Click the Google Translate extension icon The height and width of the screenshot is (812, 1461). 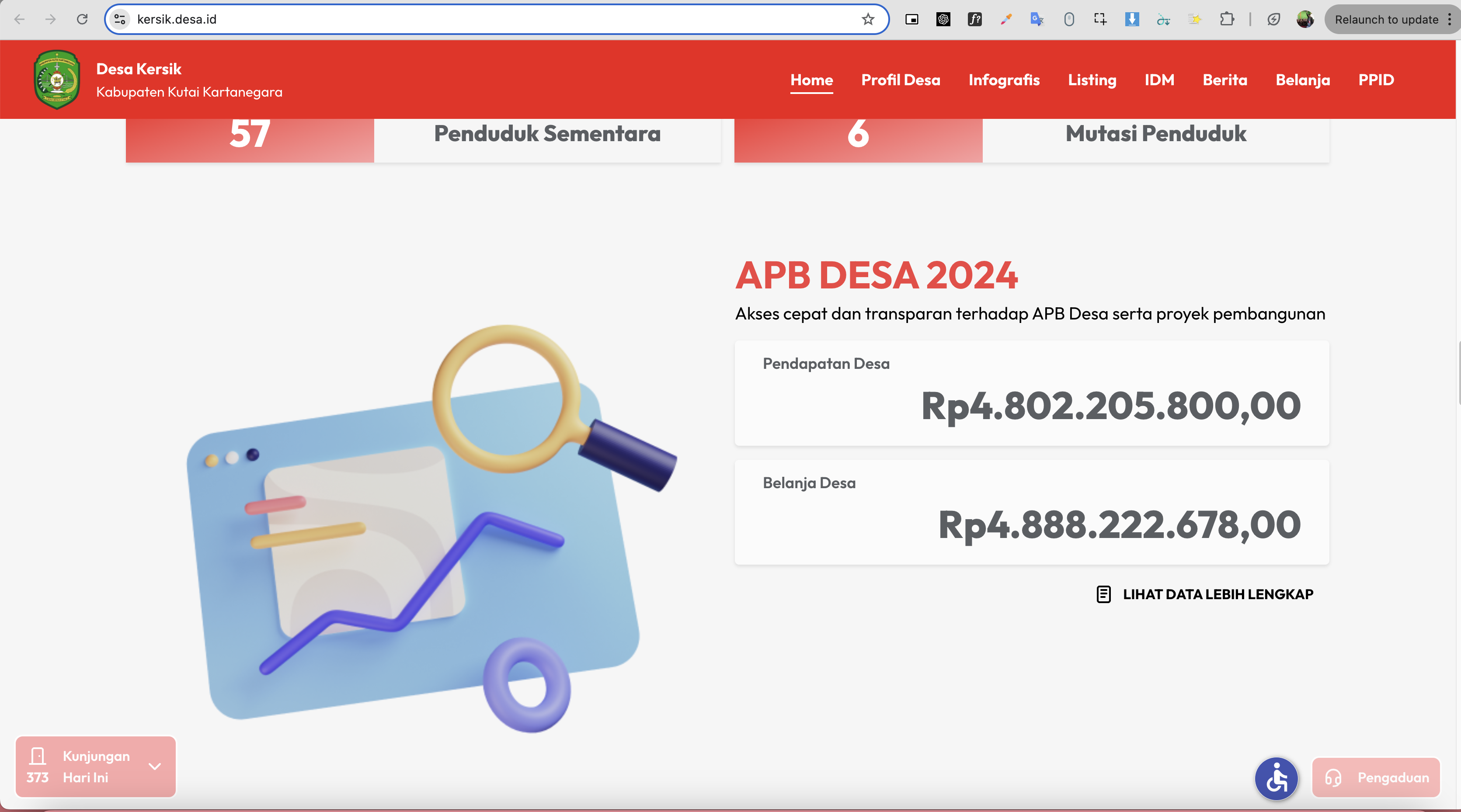click(1037, 19)
